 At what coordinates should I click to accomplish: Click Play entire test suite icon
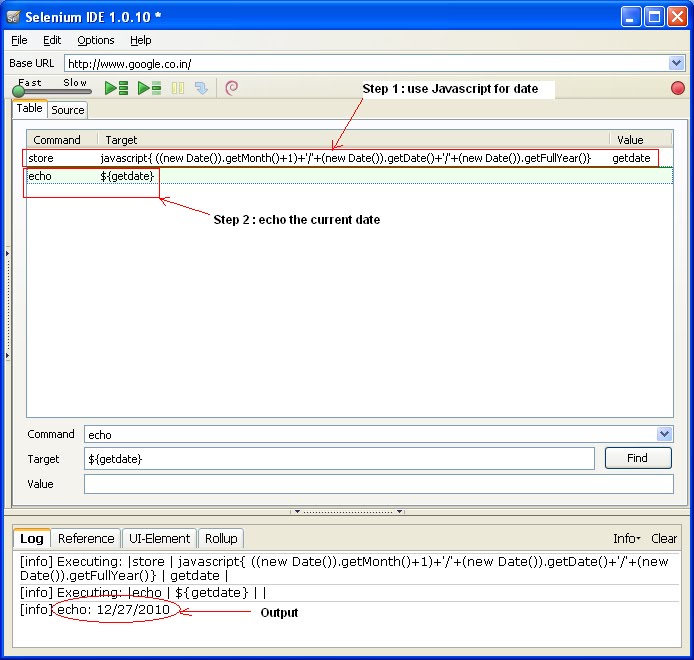click(116, 88)
